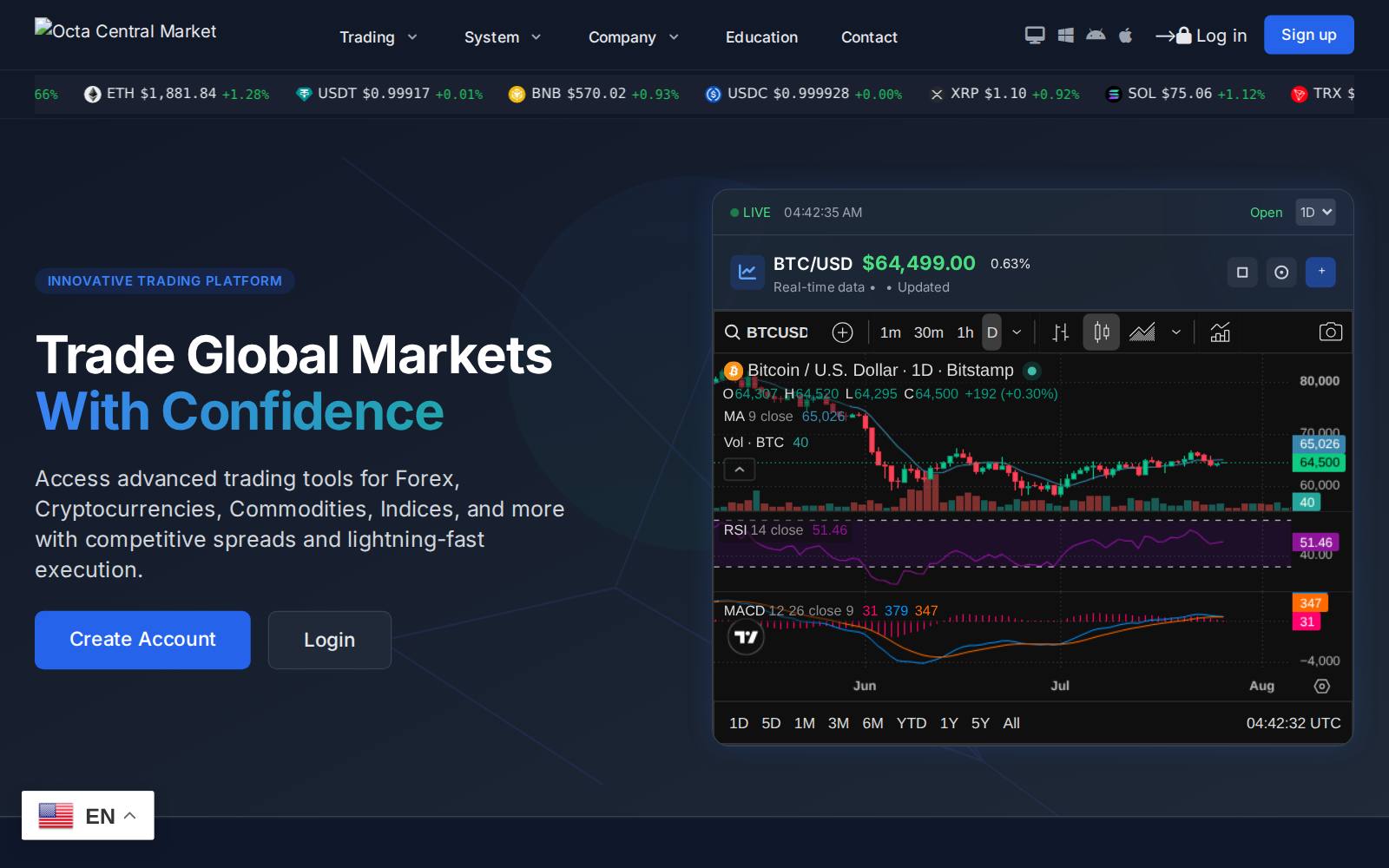Screen dimensions: 1389x868
Task: Set chart range to 6M
Action: [x=872, y=723]
